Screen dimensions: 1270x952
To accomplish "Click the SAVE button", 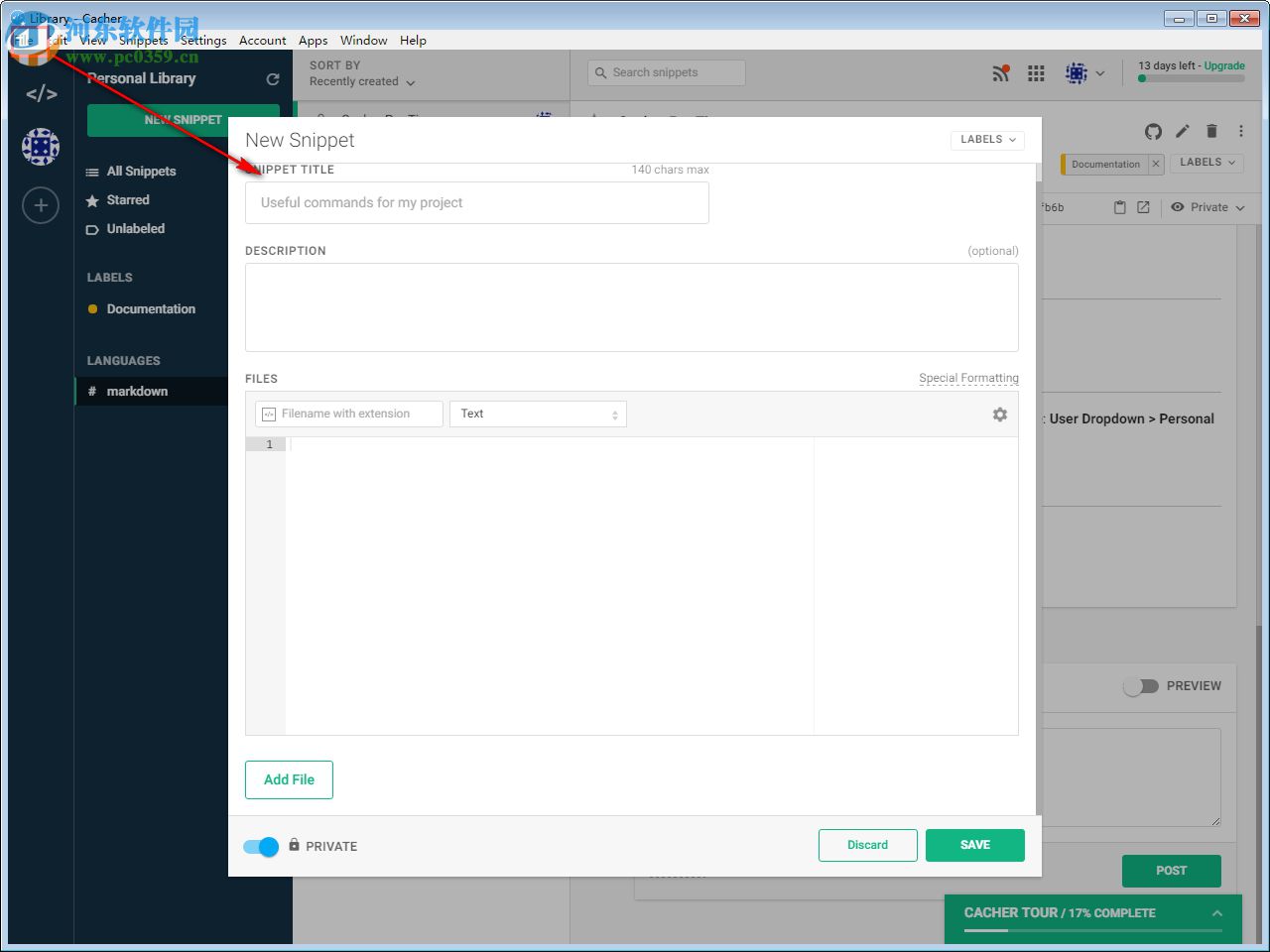I will [x=975, y=845].
